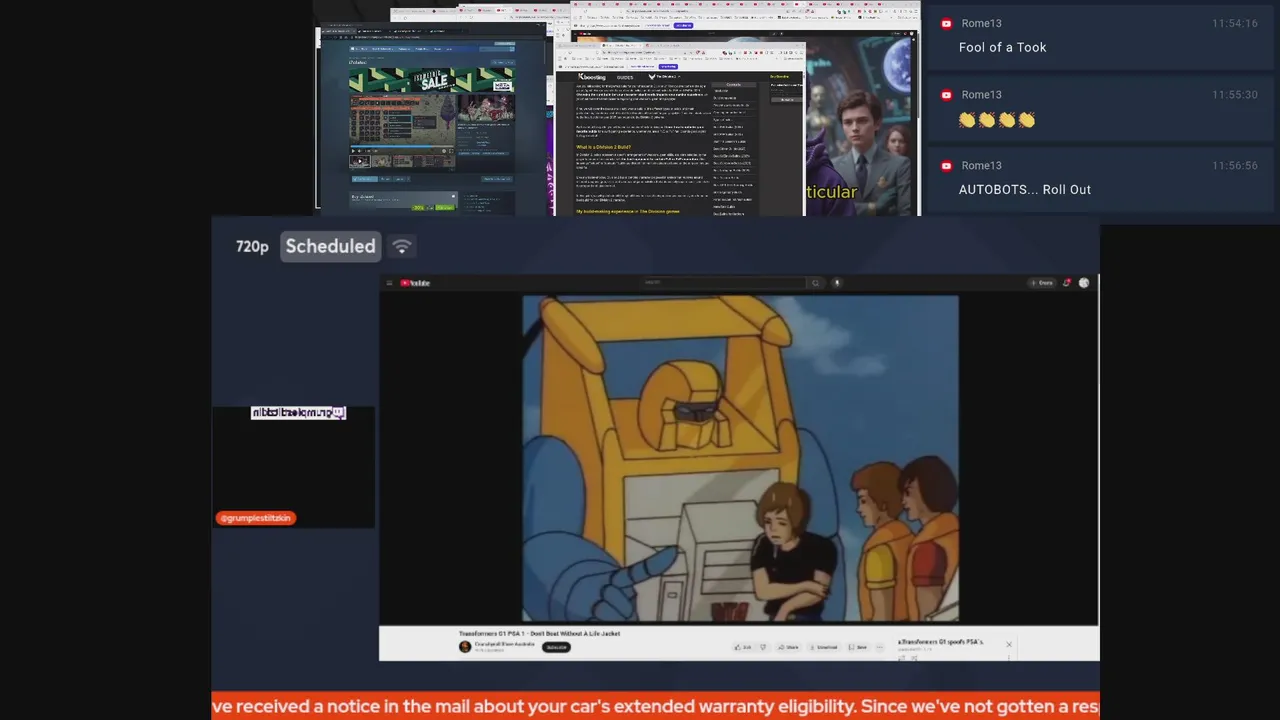Select the clapping emoji chat message

[996, 120]
